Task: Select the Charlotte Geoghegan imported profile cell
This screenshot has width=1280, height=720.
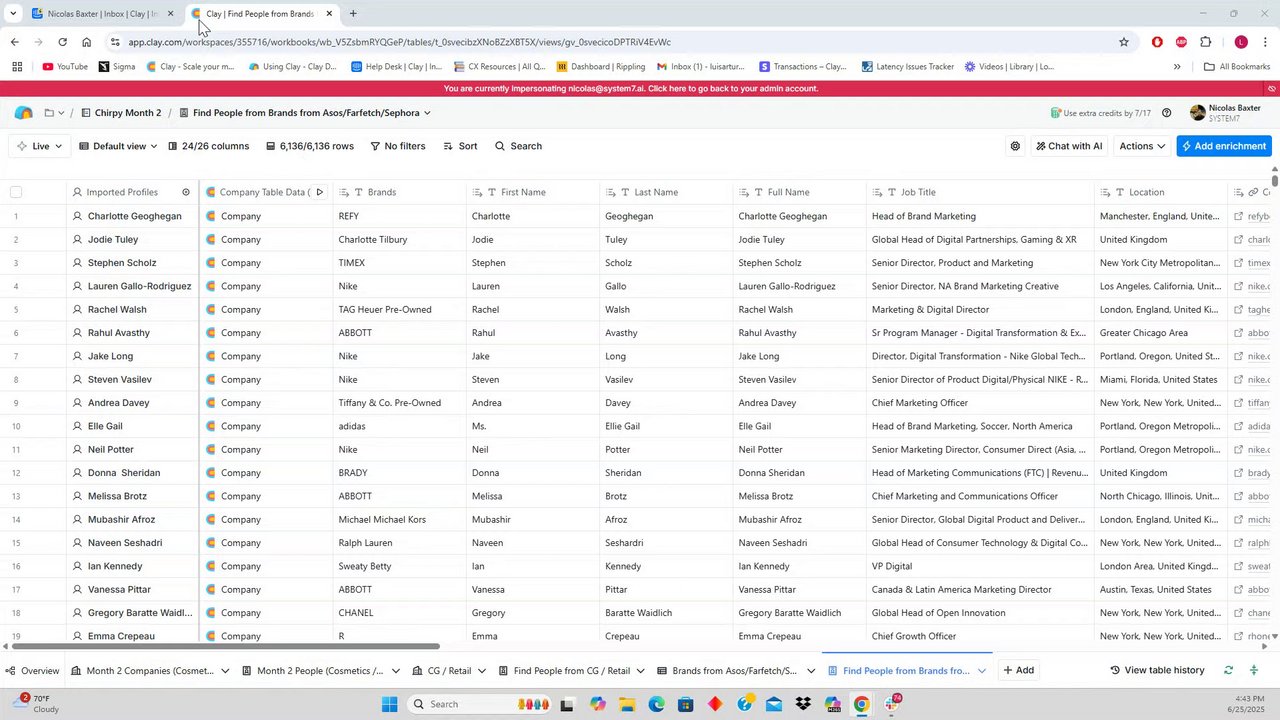Action: tap(133, 216)
